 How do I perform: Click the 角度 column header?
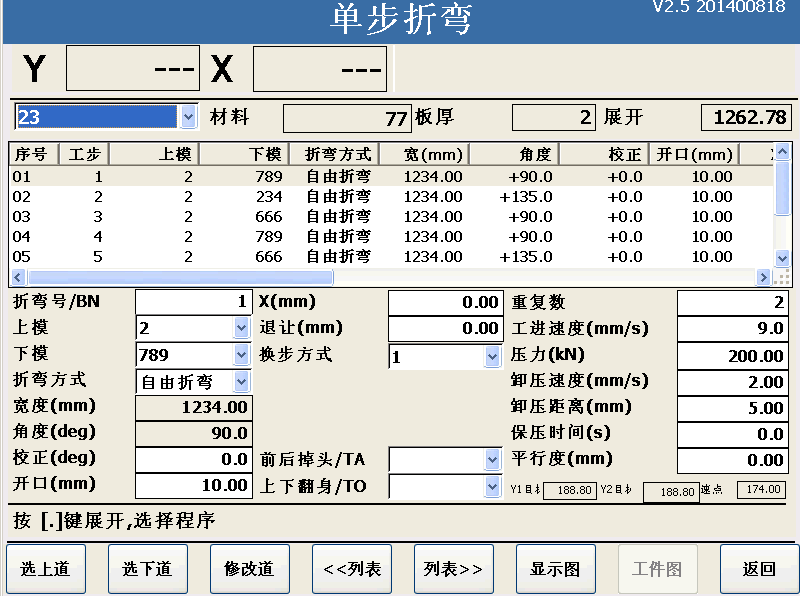[514, 154]
